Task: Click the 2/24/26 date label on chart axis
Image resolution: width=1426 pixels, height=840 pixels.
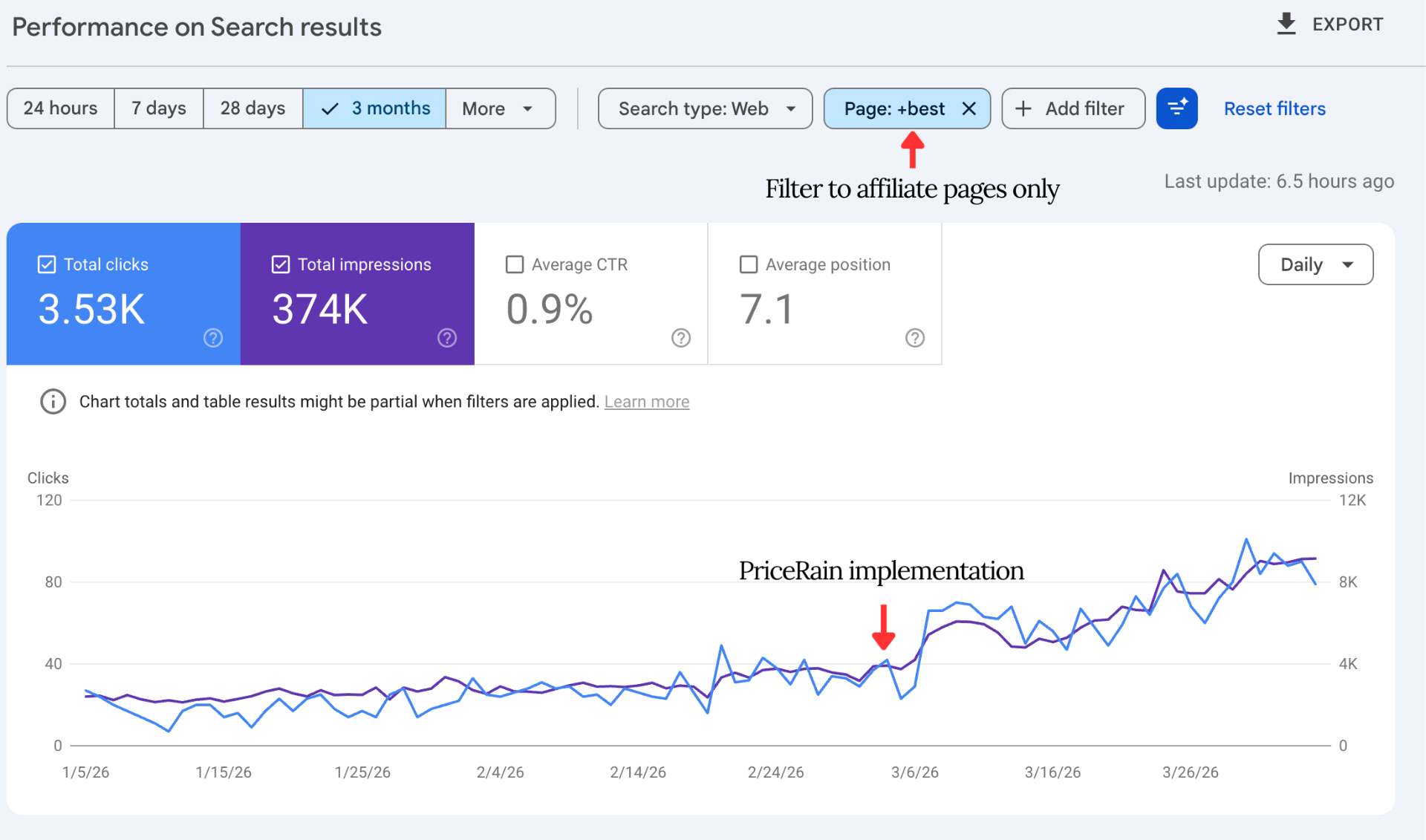Action: tap(775, 772)
